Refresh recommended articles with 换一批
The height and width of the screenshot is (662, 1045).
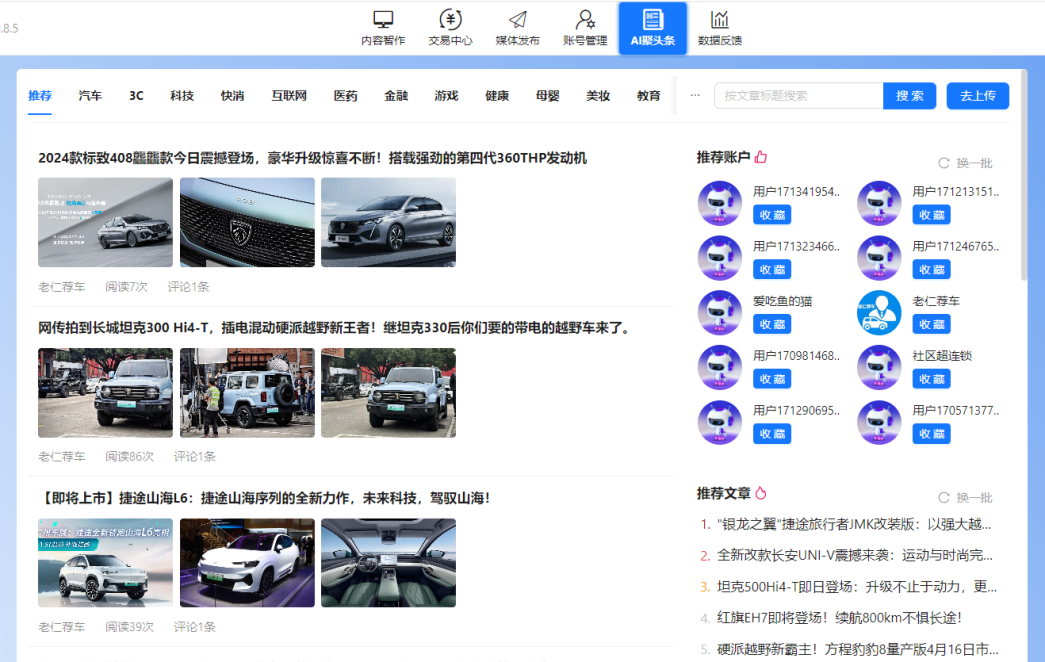click(966, 498)
